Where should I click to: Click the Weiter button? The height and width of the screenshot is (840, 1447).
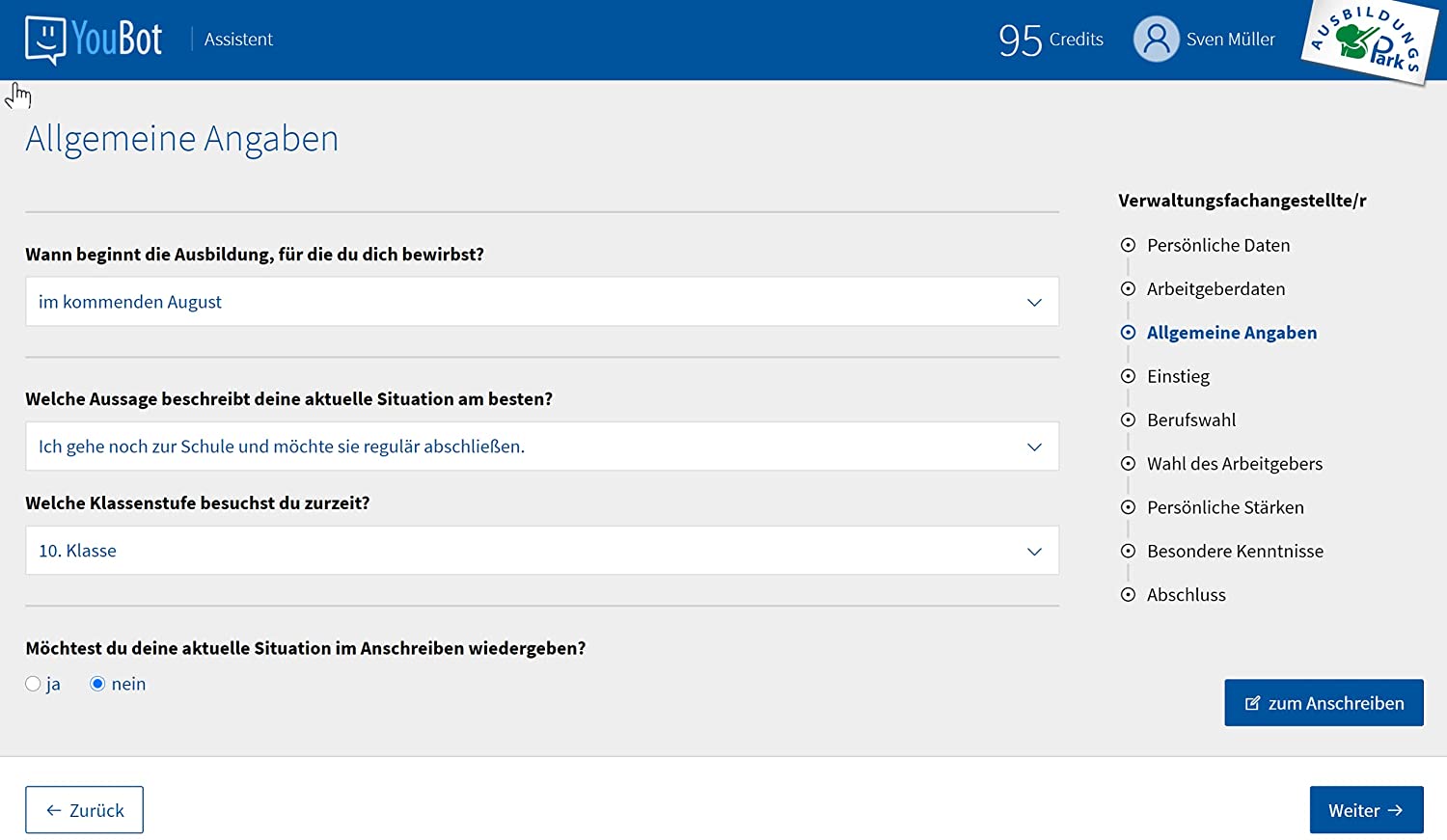[1366, 810]
